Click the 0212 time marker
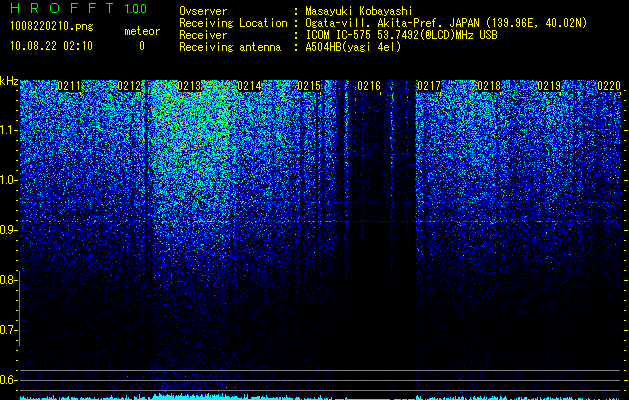The height and width of the screenshot is (400, 629). pyautogui.click(x=129, y=86)
